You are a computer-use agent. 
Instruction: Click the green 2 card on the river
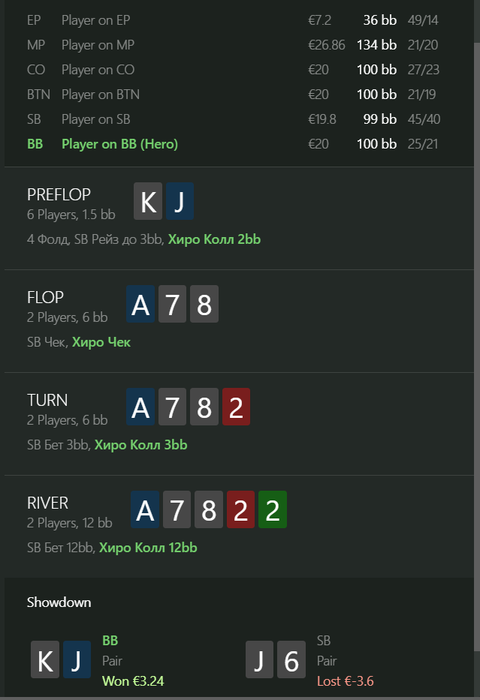[272, 509]
